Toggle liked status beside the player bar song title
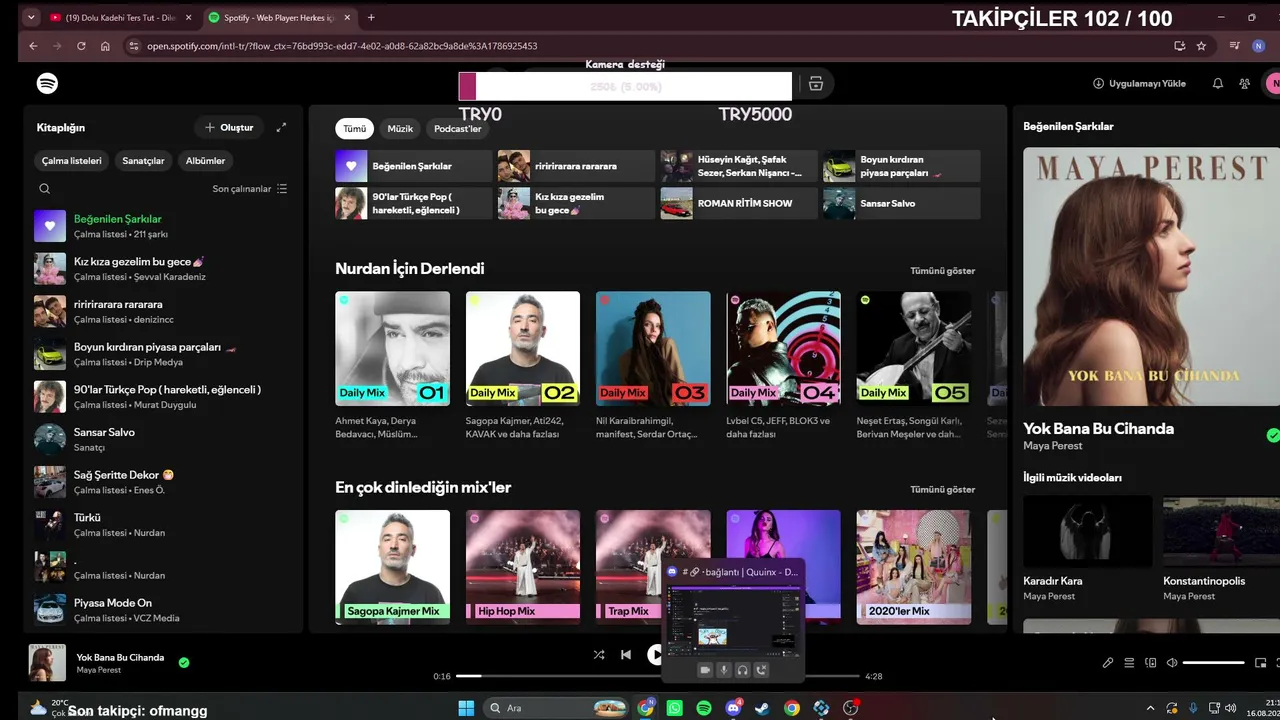 click(184, 662)
